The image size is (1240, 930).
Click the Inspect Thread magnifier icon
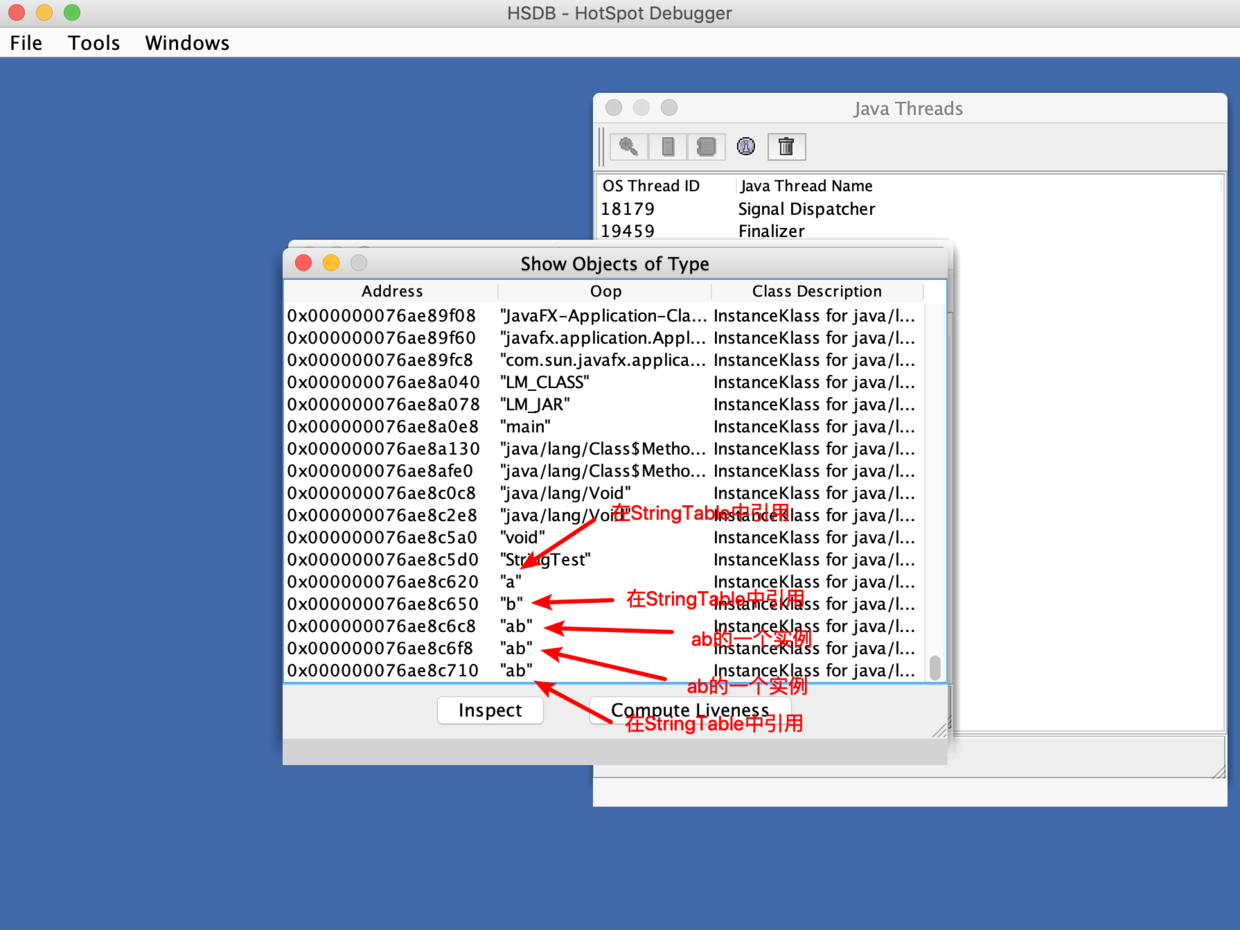pos(628,147)
